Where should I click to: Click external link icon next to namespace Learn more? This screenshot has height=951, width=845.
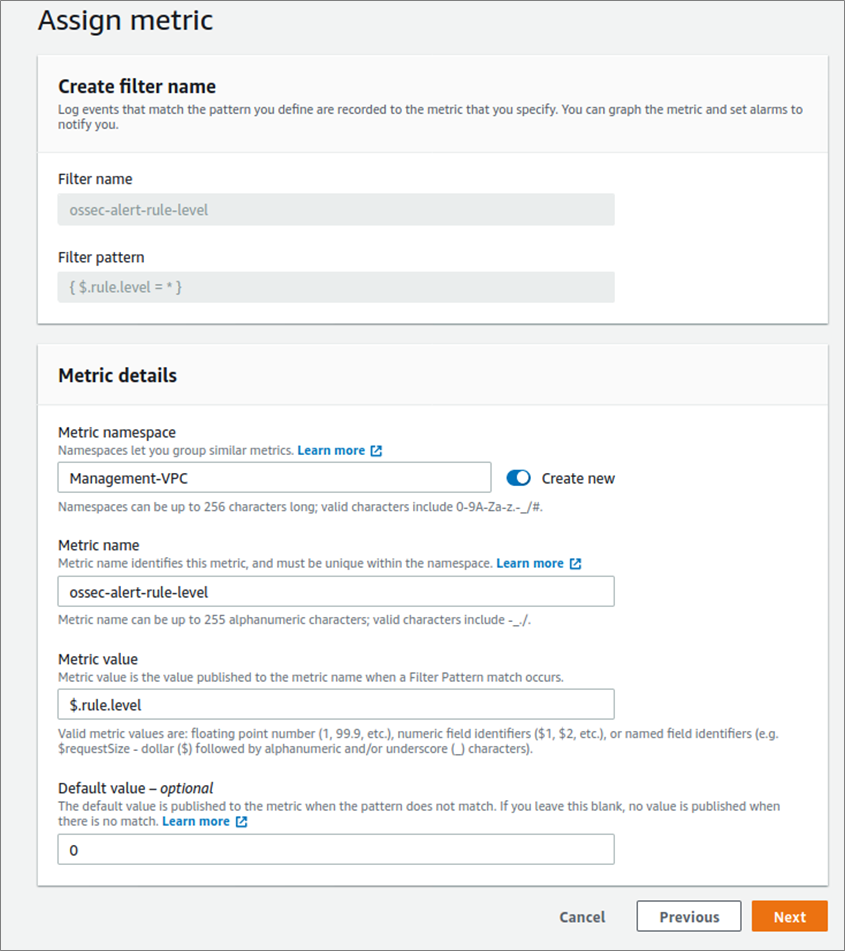point(376,451)
